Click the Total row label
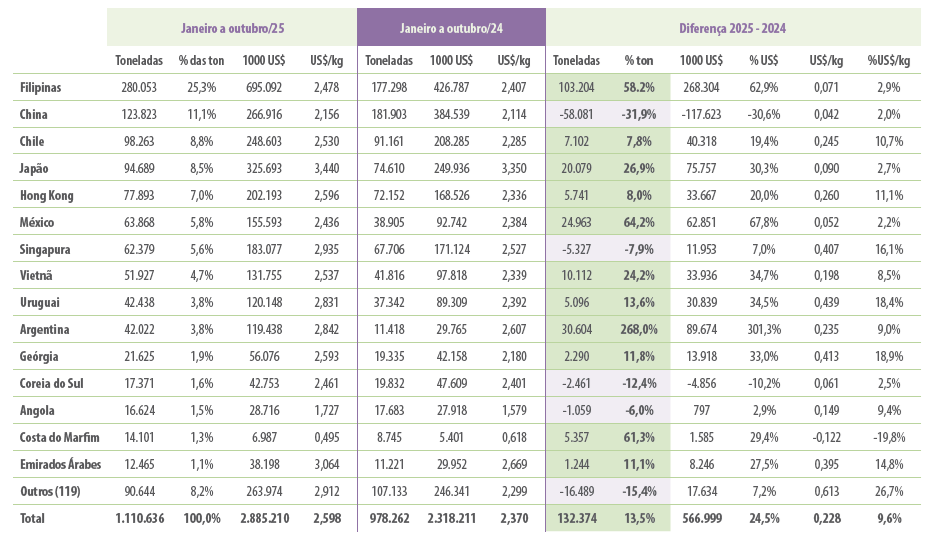Screen dimensions: 931x533 33,519
